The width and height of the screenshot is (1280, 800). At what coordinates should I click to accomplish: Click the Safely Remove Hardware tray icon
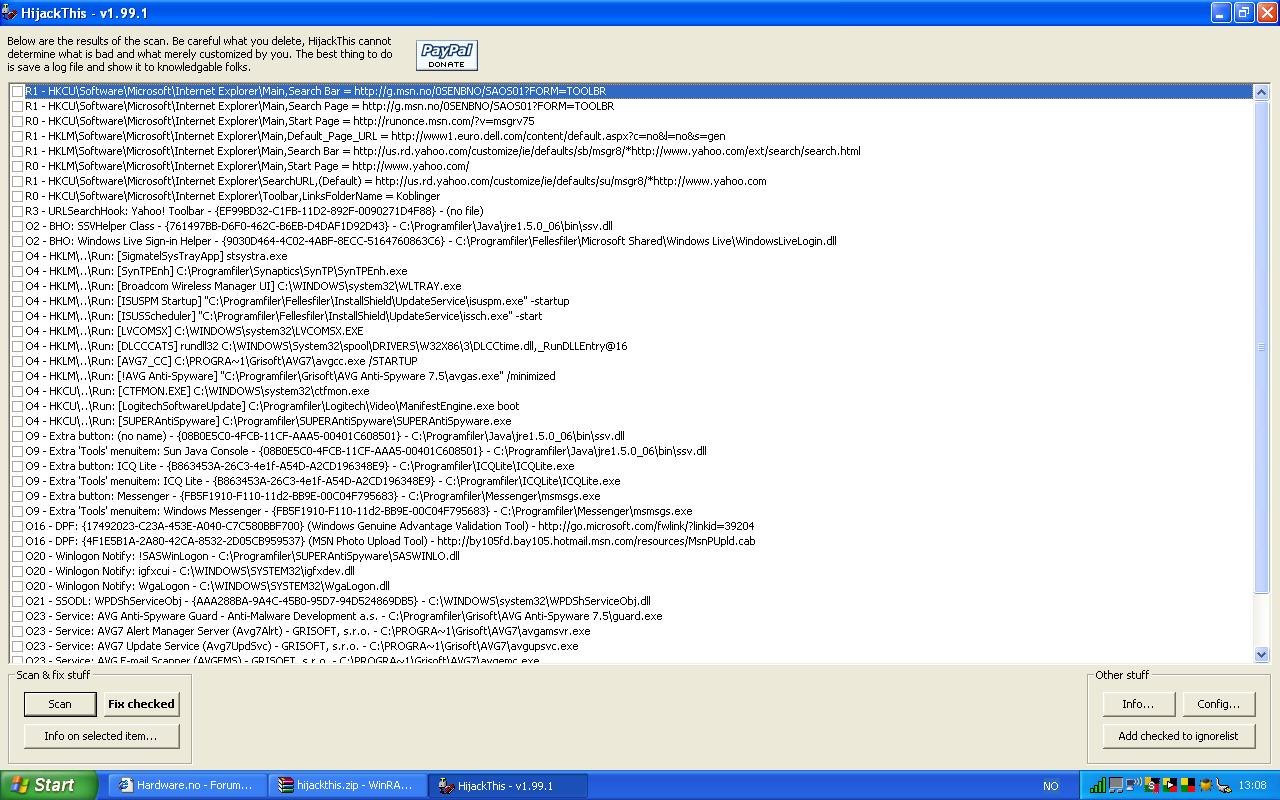[x=1224, y=785]
